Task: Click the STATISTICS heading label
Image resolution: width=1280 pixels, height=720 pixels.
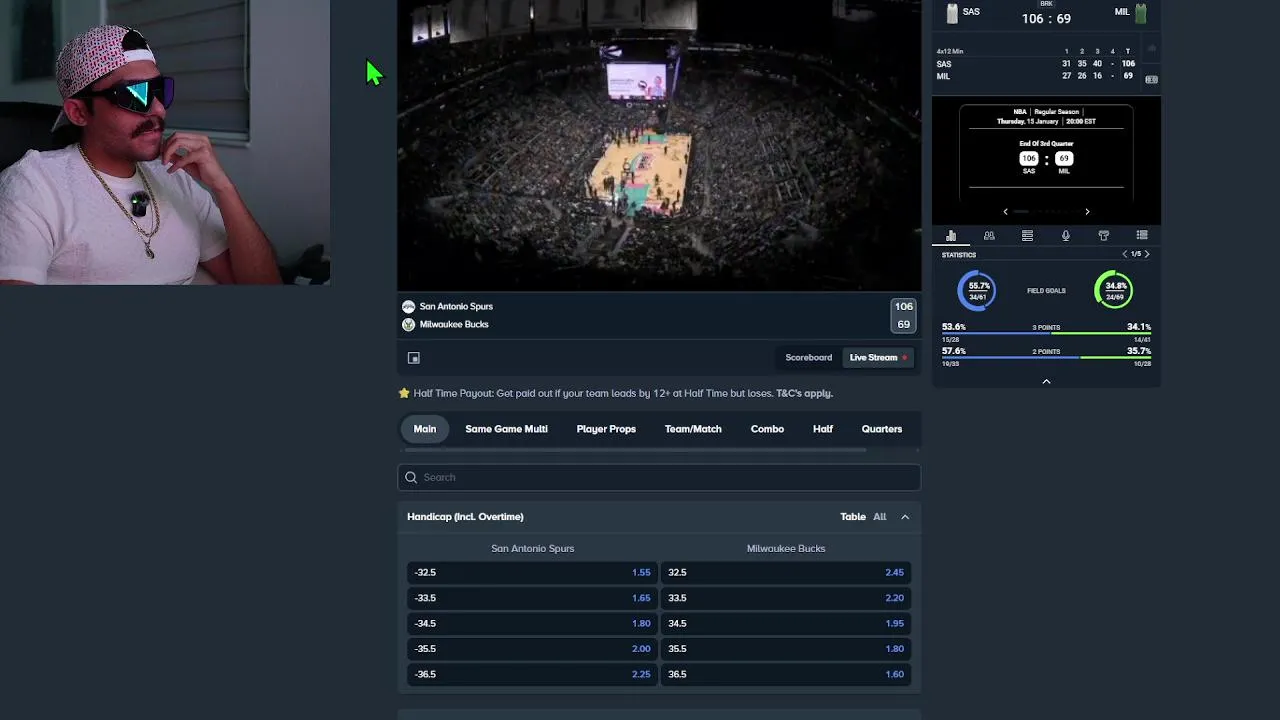Action: tap(959, 255)
